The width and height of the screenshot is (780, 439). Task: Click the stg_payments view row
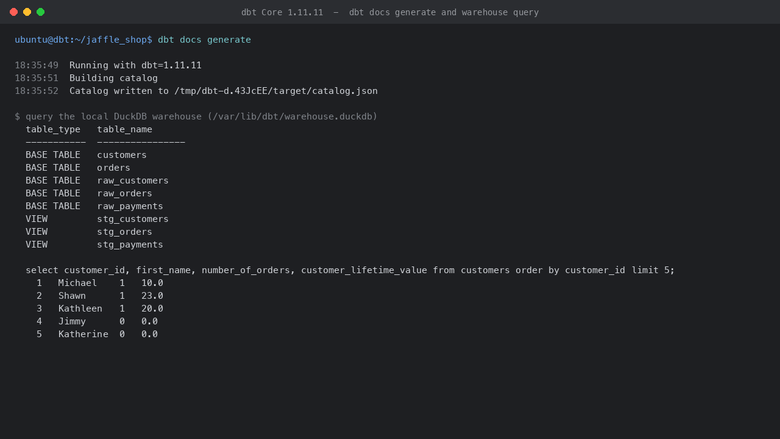click(x=94, y=245)
